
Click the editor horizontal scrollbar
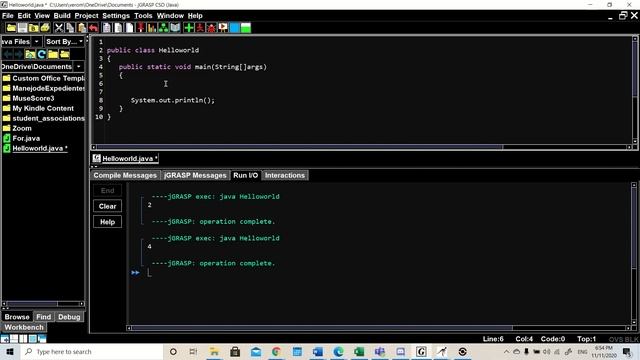point(361,147)
